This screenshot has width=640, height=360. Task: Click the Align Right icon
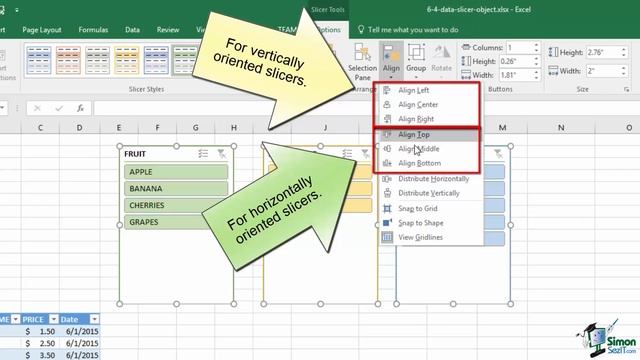[387, 119]
